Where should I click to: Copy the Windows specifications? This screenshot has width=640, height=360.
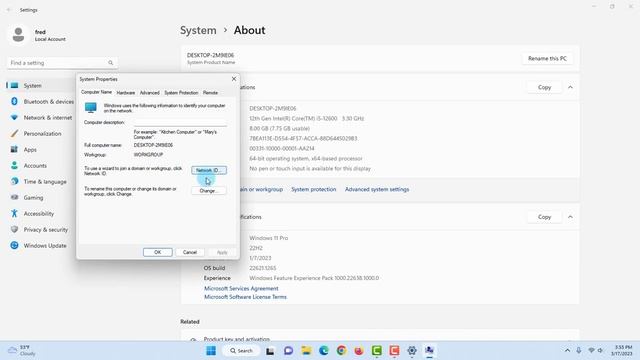click(544, 217)
